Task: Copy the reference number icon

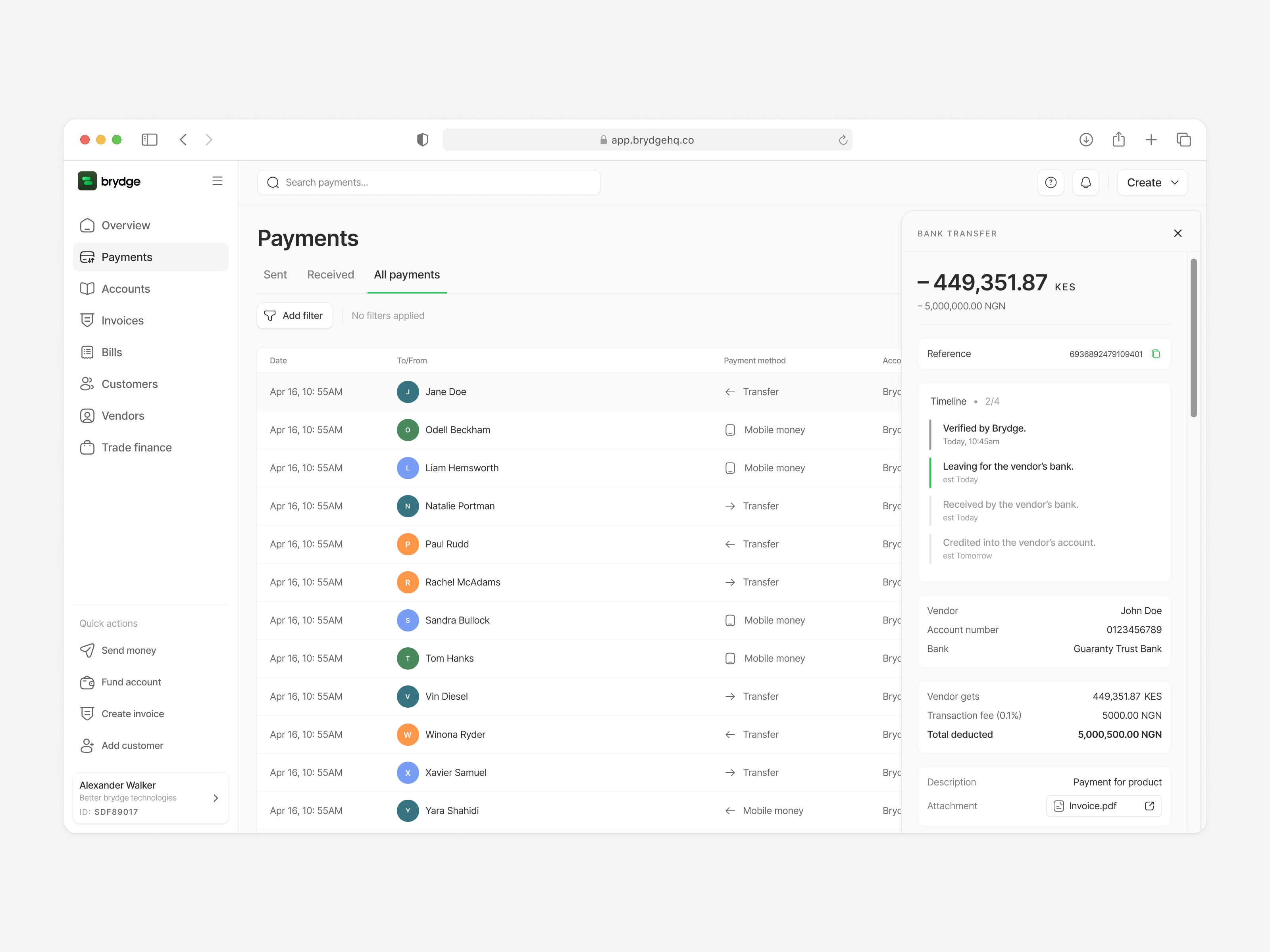Action: (x=1156, y=354)
